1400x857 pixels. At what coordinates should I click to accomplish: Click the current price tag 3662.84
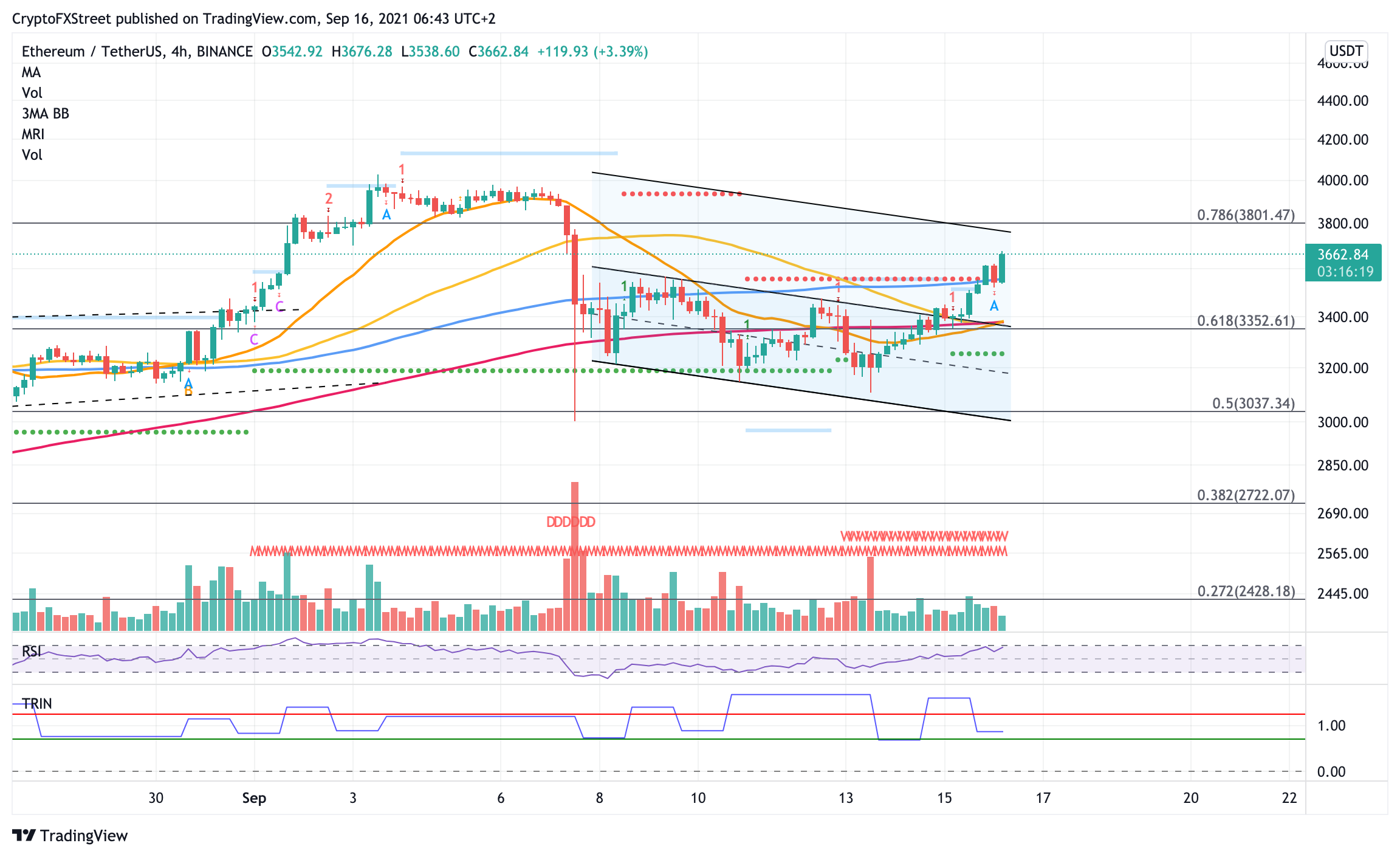tap(1343, 255)
